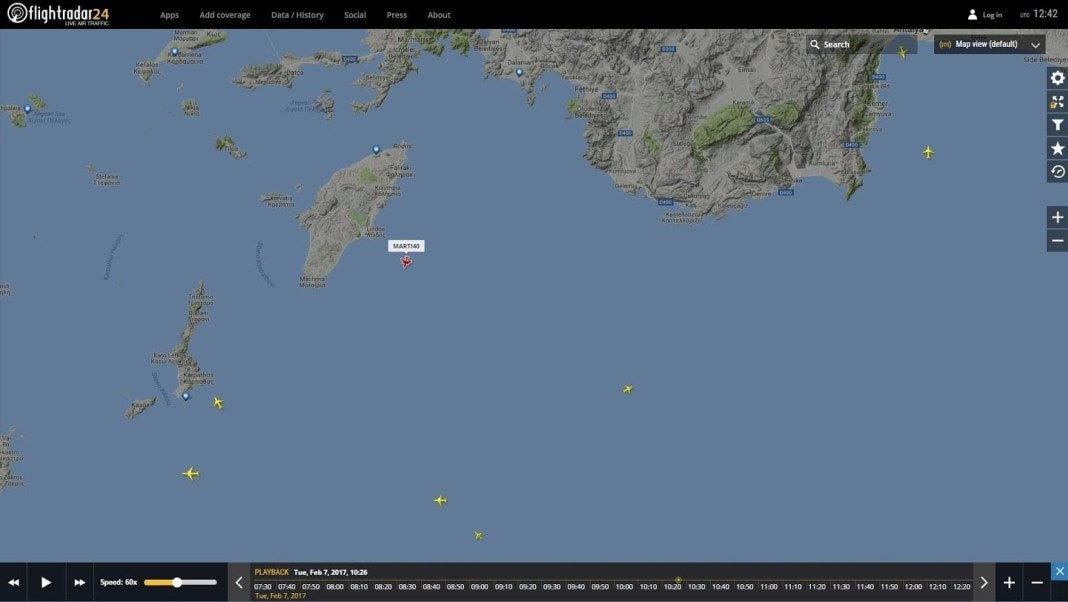Open the Data / History menu
The image size is (1068, 602).
[297, 15]
